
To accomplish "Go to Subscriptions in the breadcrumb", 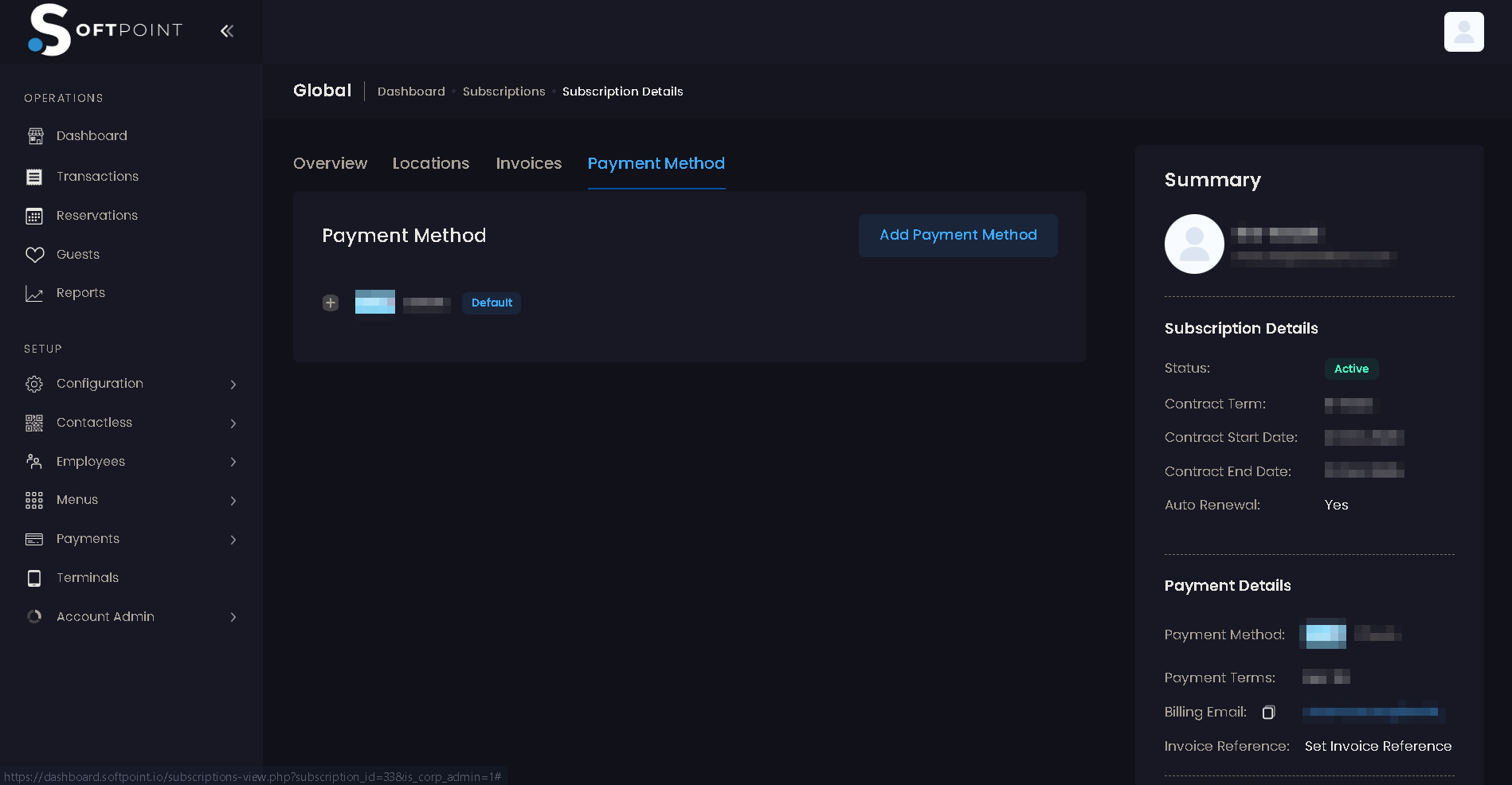I will pos(503,92).
